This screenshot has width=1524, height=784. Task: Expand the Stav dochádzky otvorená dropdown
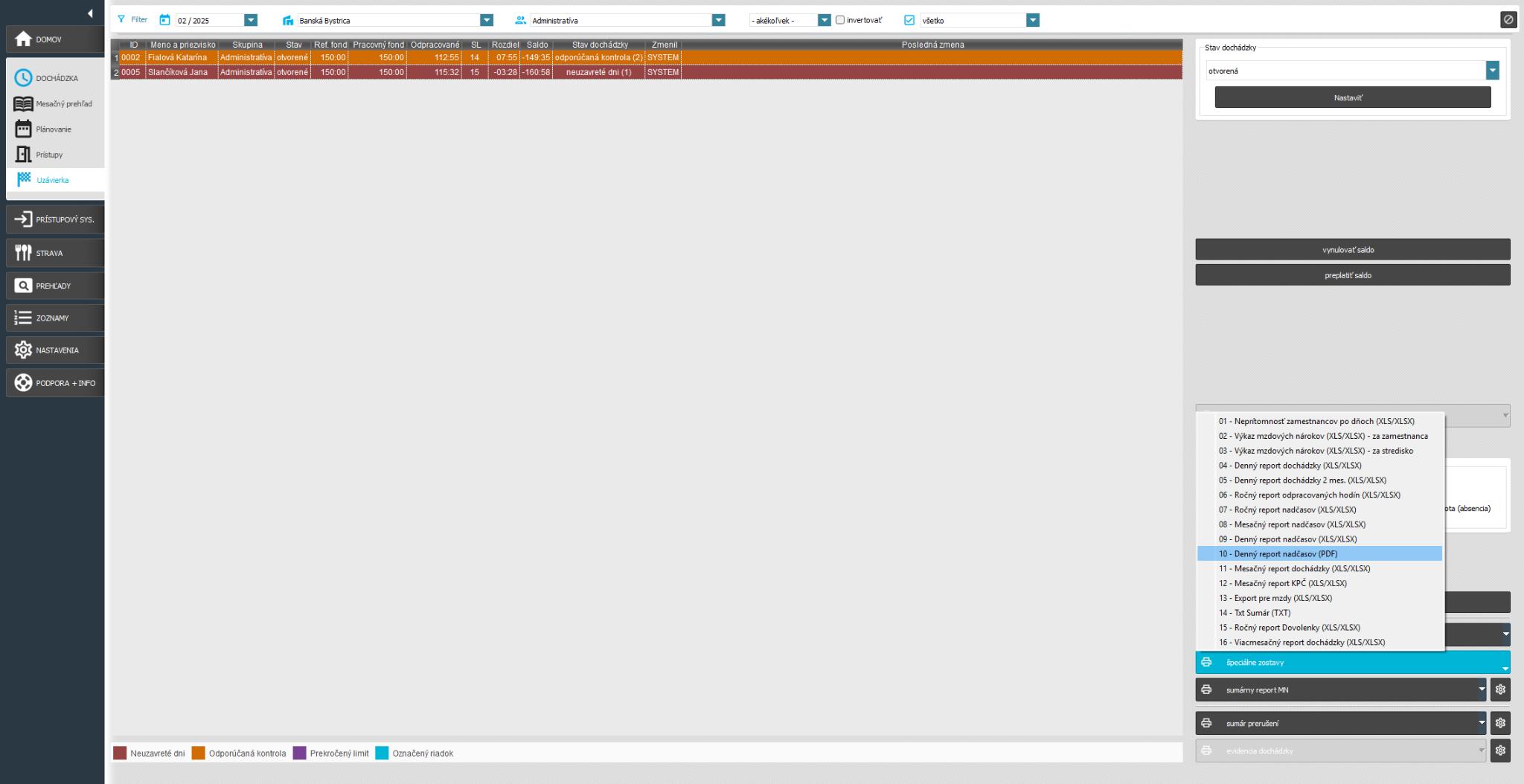pyautogui.click(x=1492, y=71)
